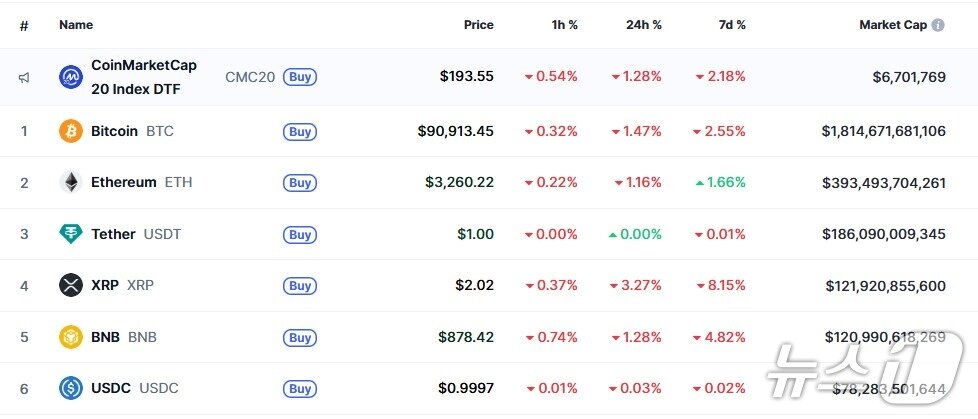978x419 pixels.
Task: Sort by the # rank column header
Action: tap(24, 25)
